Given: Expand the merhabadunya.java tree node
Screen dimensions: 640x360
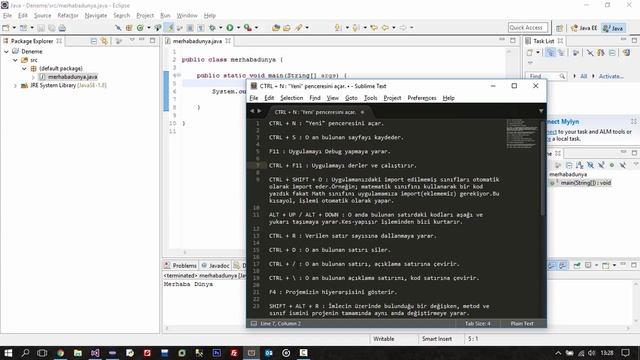Looking at the screenshot, I should pos(33,77).
